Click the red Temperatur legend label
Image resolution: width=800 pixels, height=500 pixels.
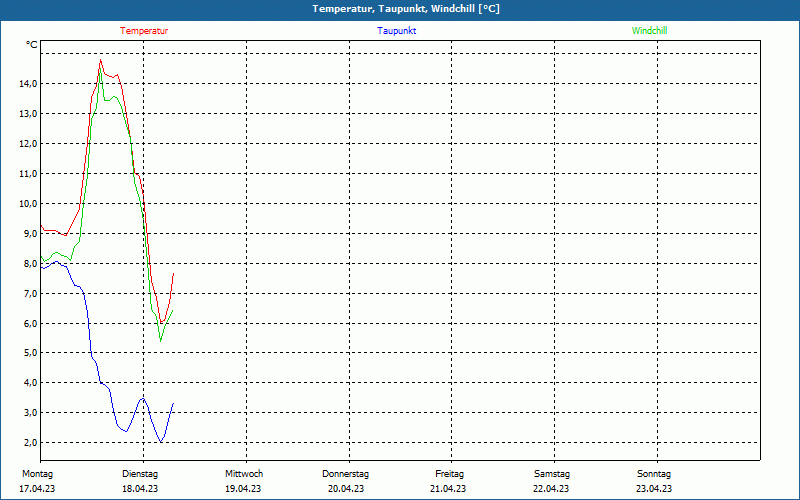point(144,31)
